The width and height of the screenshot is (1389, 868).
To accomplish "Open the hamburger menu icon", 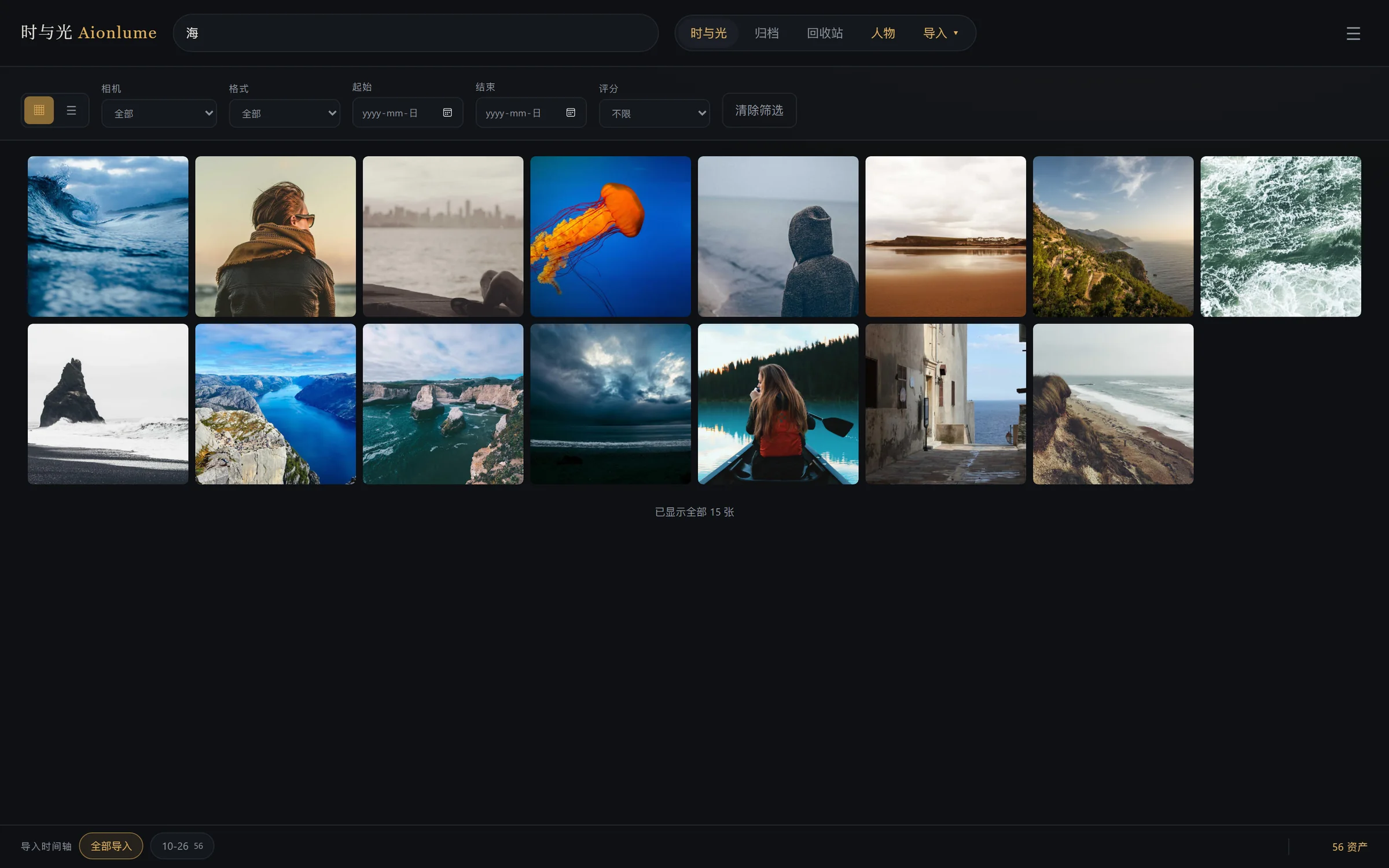I will (x=1353, y=33).
